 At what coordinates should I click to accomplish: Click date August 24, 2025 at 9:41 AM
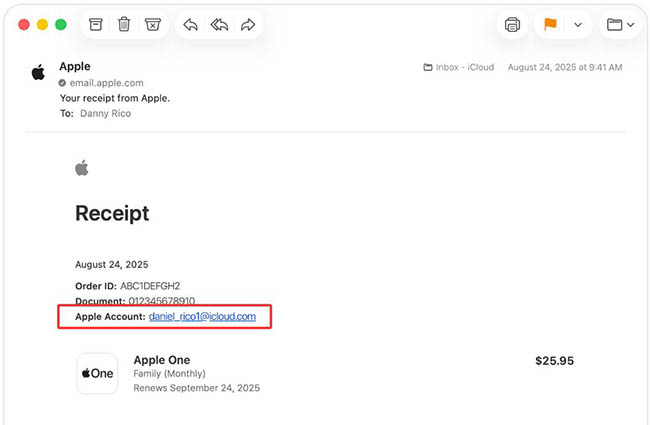[565, 67]
